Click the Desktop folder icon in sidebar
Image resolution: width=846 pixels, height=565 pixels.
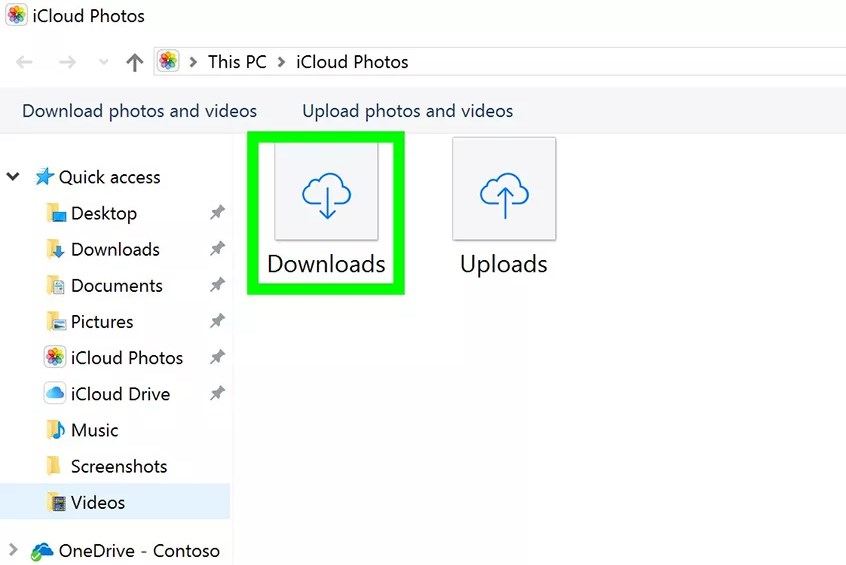pos(56,214)
